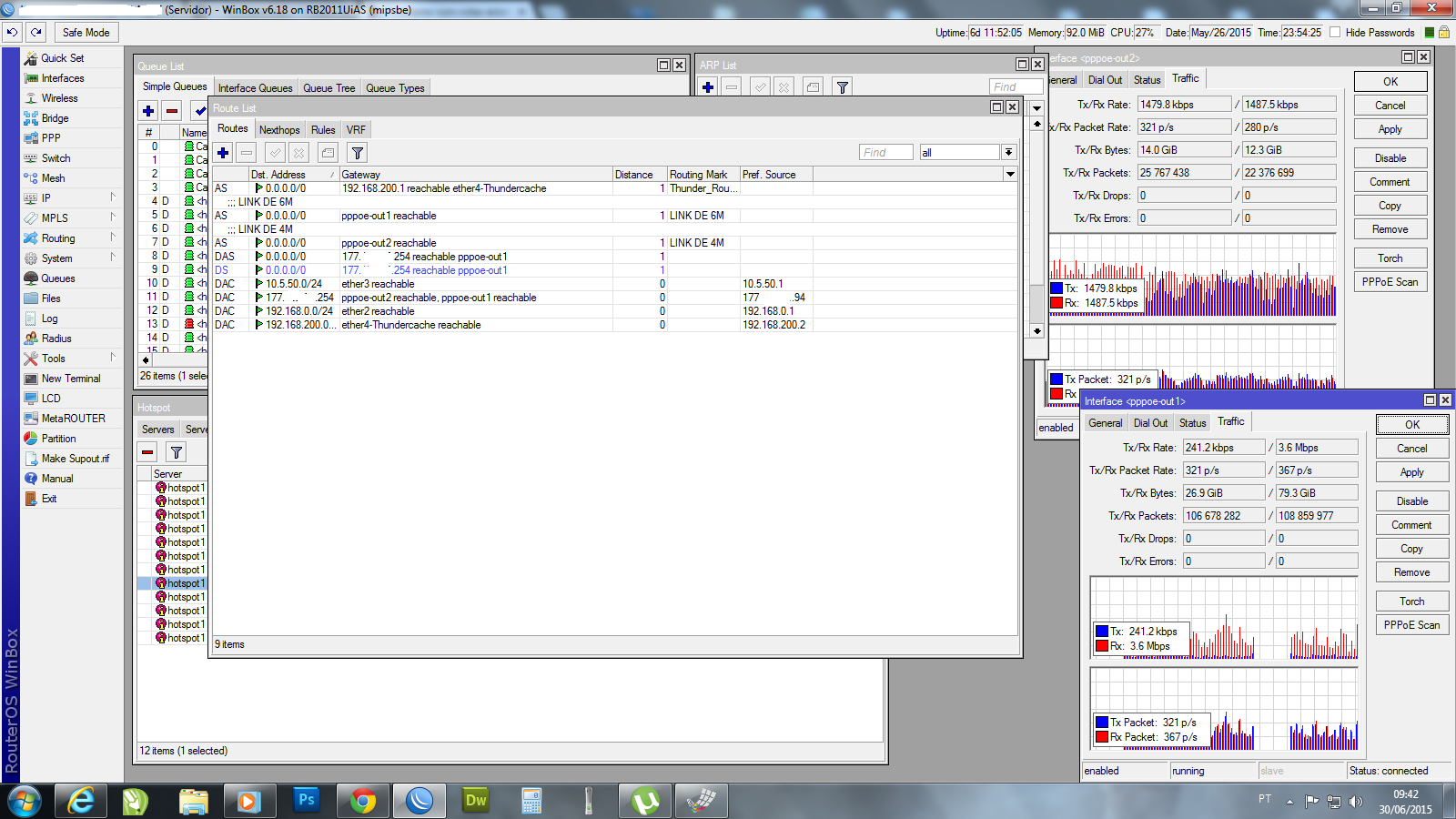The height and width of the screenshot is (819, 1456).
Task: Click Remove in the pppoe-out2 window
Action: pyautogui.click(x=1390, y=229)
